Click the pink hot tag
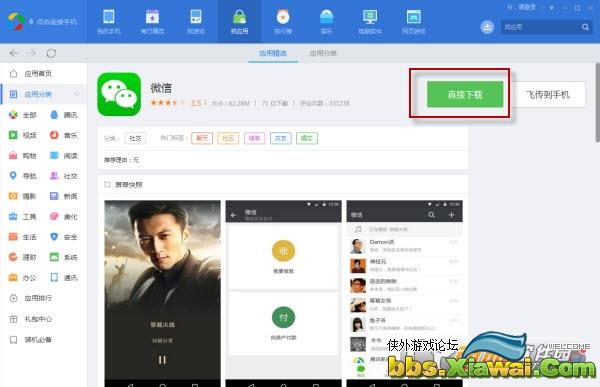This screenshot has width=600, height=387. click(254, 138)
